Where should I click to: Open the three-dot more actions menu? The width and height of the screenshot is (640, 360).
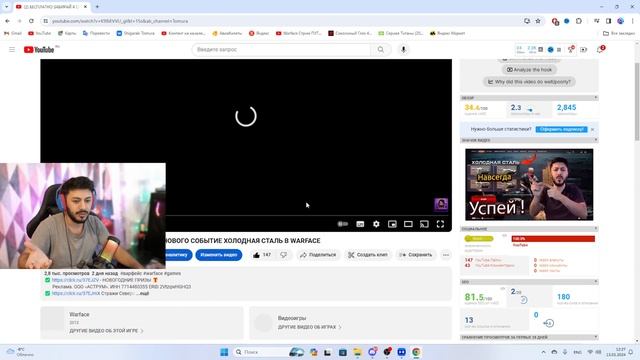[446, 255]
